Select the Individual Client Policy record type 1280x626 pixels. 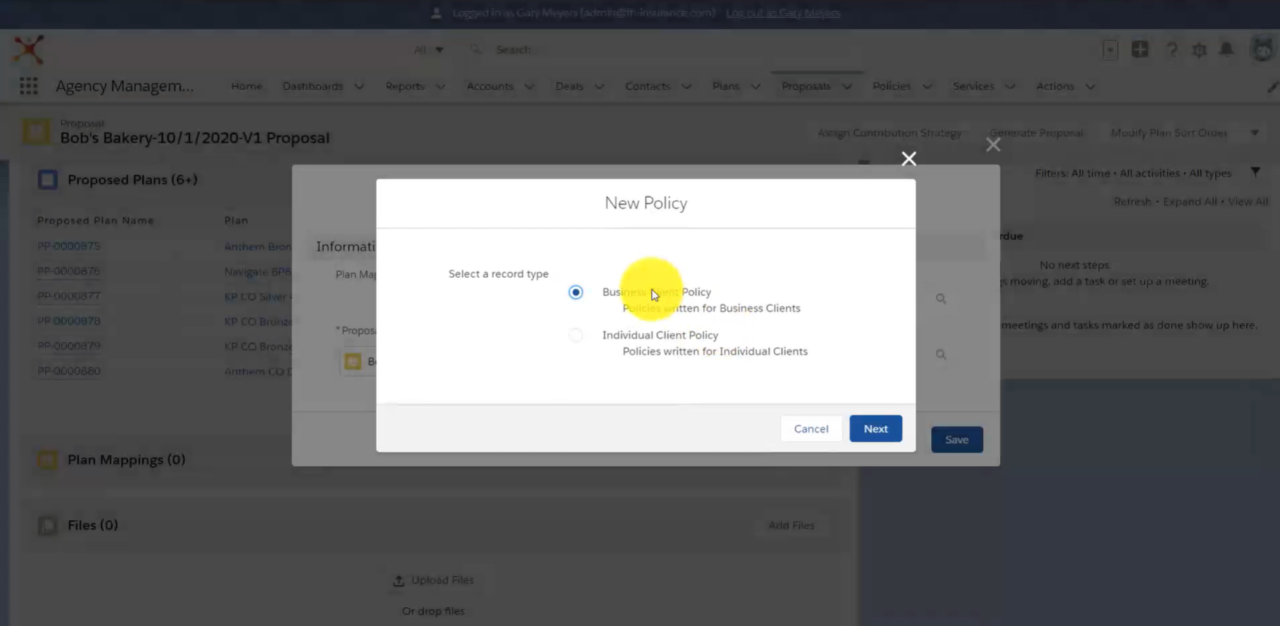tap(575, 334)
